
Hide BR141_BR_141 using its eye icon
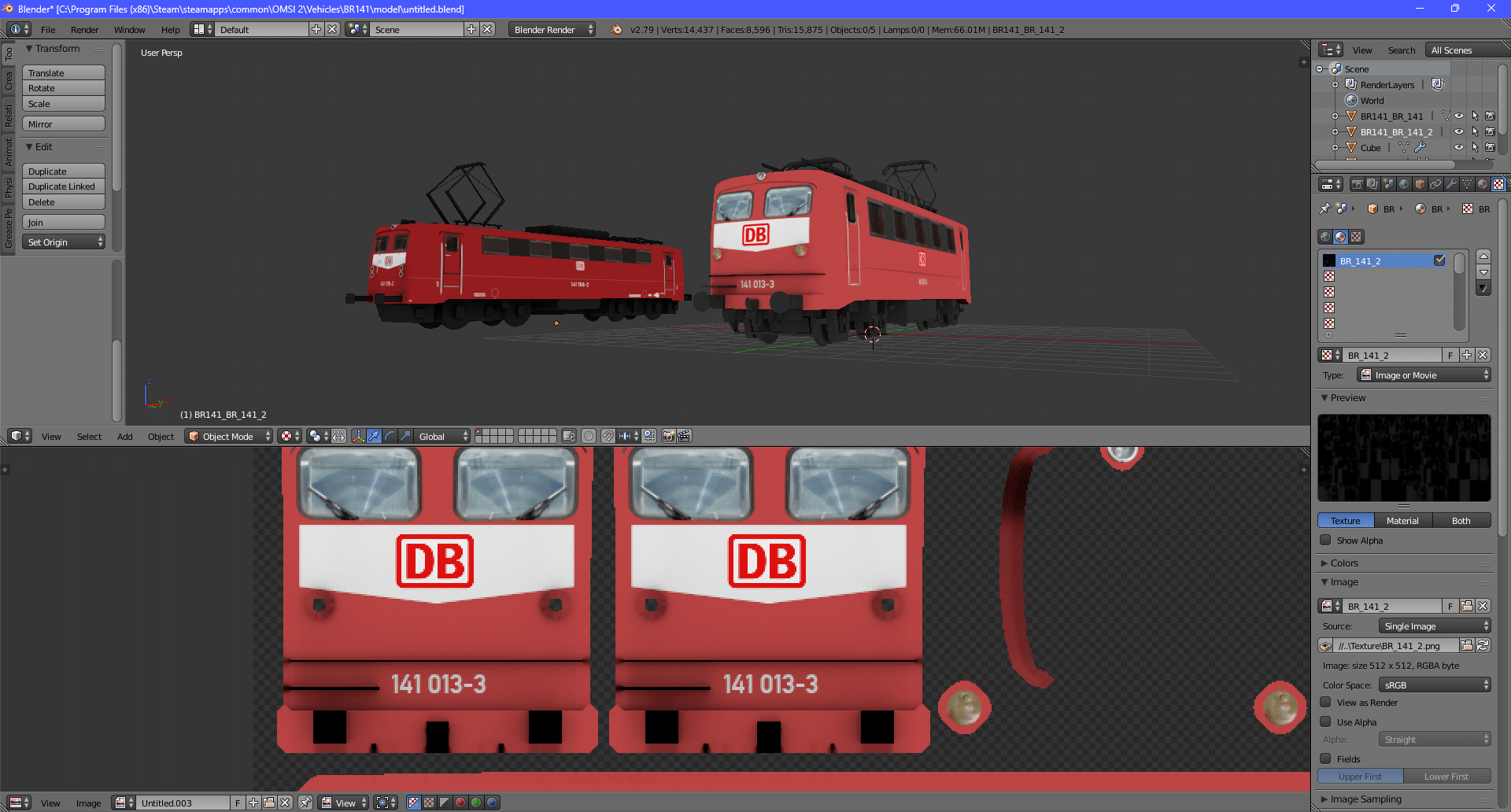coord(1459,116)
